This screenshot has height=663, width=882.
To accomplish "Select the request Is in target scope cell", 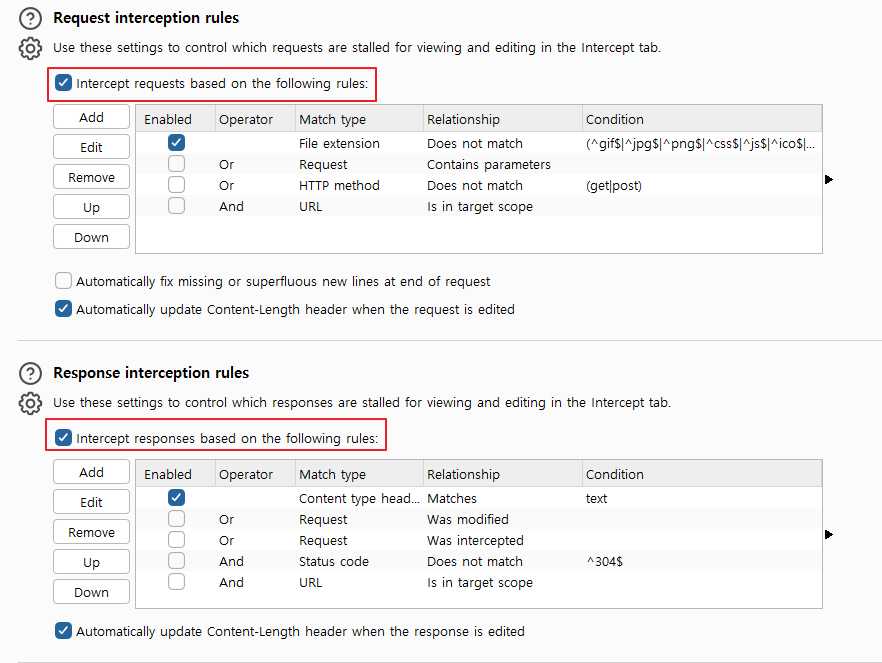I will [502, 206].
